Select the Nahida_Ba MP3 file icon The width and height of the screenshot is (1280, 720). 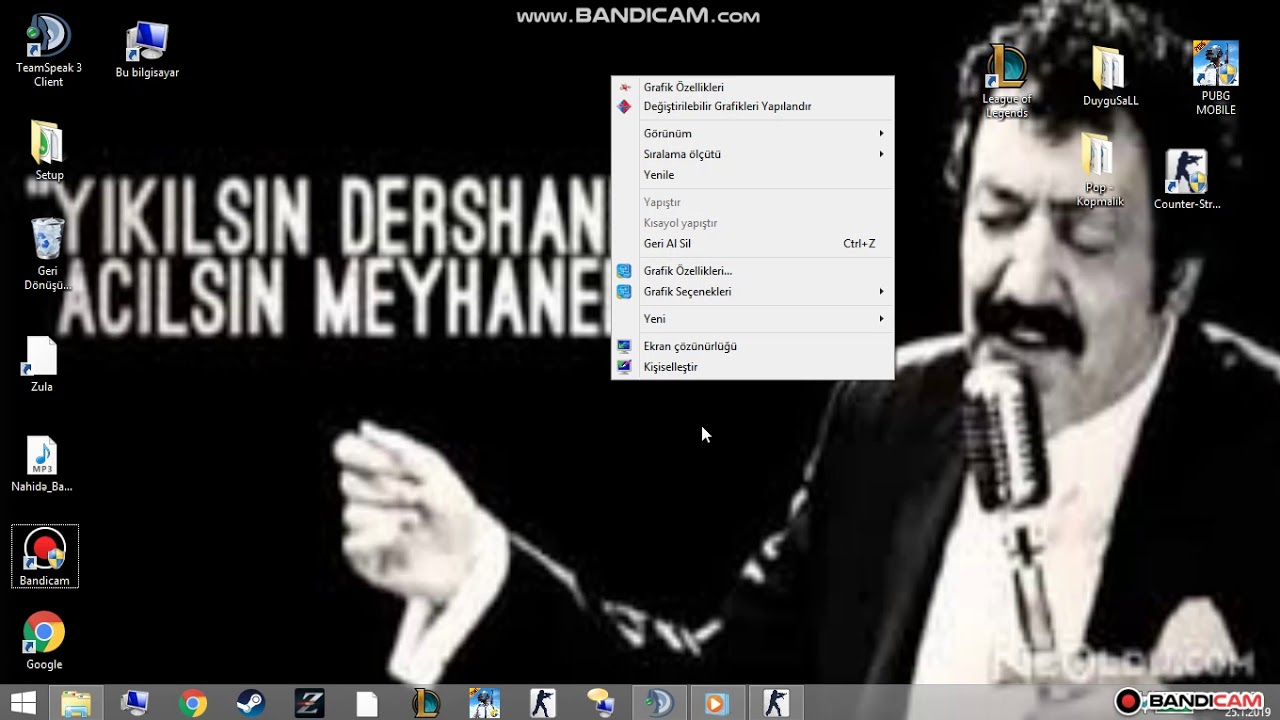coord(42,464)
